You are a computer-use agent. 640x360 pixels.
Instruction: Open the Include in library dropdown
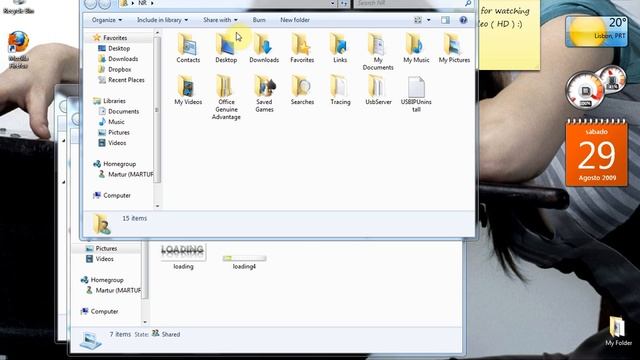tap(162, 20)
